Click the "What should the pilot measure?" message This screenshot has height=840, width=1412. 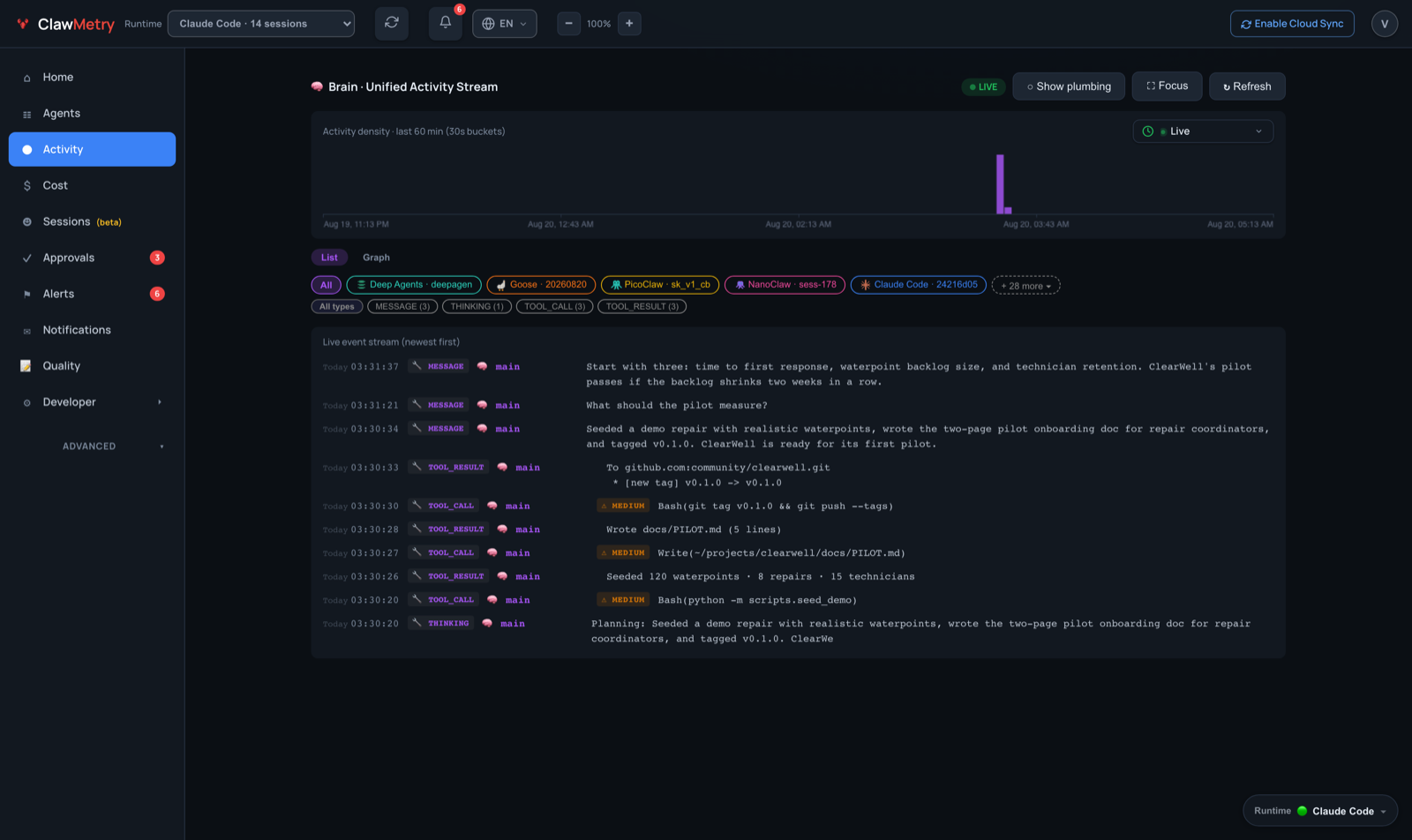(677, 406)
